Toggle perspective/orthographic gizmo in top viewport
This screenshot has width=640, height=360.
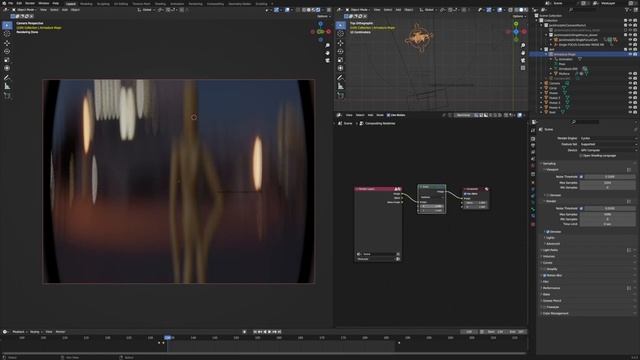523,68
